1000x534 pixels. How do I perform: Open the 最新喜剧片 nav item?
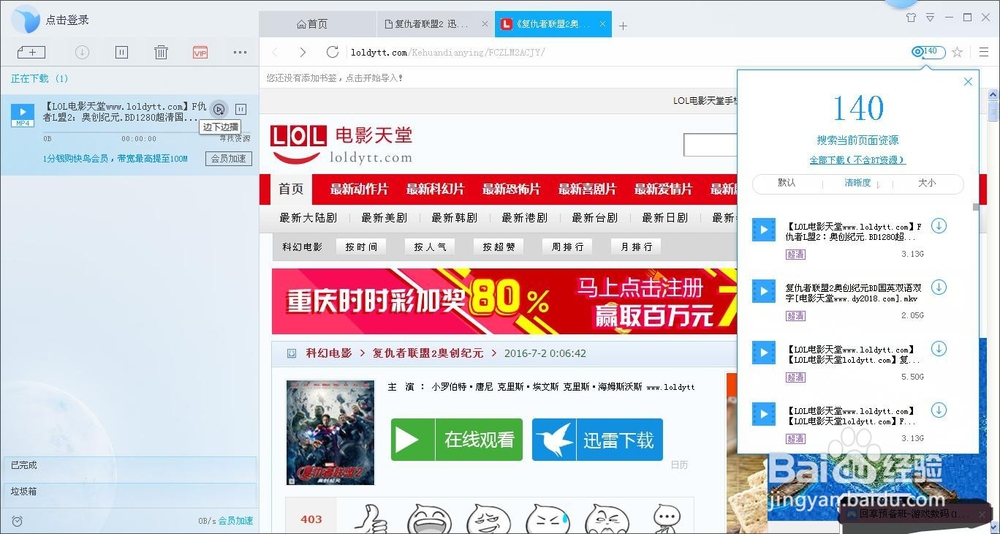[x=587, y=189]
